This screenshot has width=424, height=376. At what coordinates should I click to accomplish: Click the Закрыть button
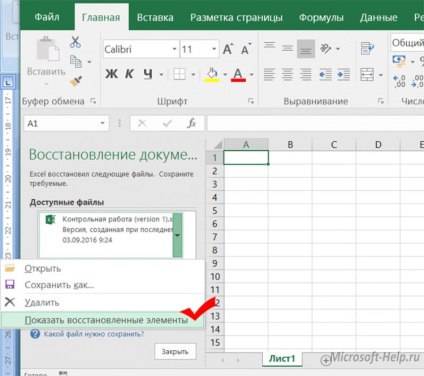(x=175, y=351)
